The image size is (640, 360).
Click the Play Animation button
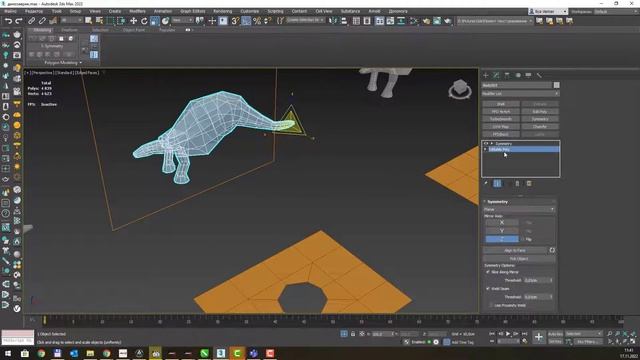(x=508, y=334)
